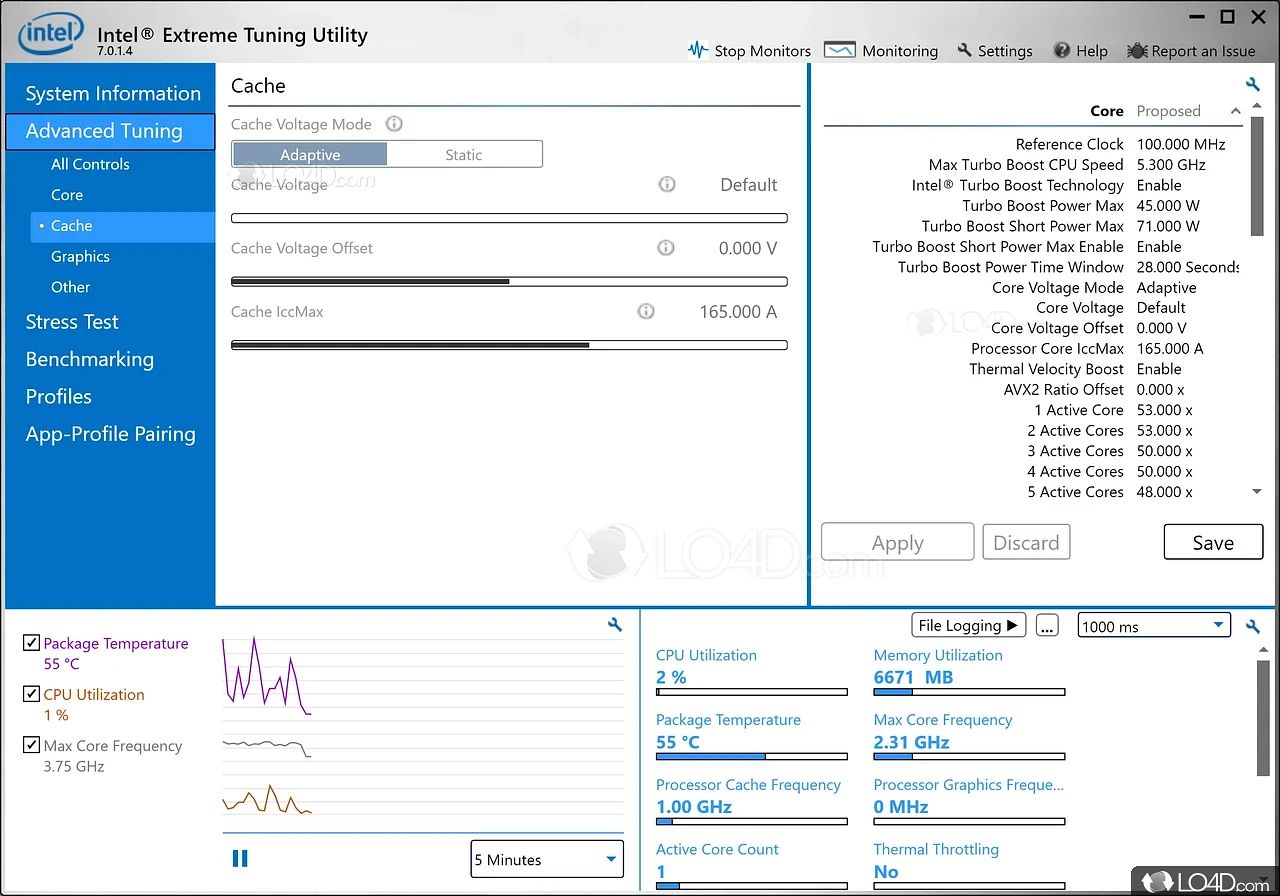Click wrench icon beside 1000 ms dropdown
Screen dimensions: 1280x896
pos(1252,626)
